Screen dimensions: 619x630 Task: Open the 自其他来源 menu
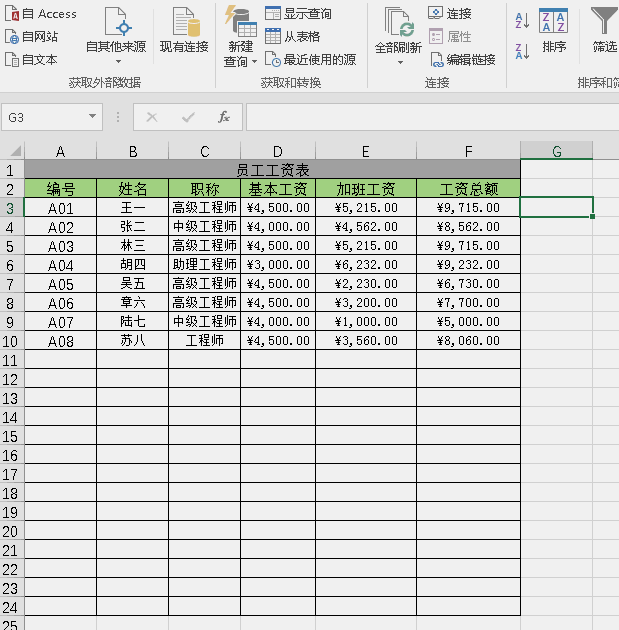[x=116, y=35]
